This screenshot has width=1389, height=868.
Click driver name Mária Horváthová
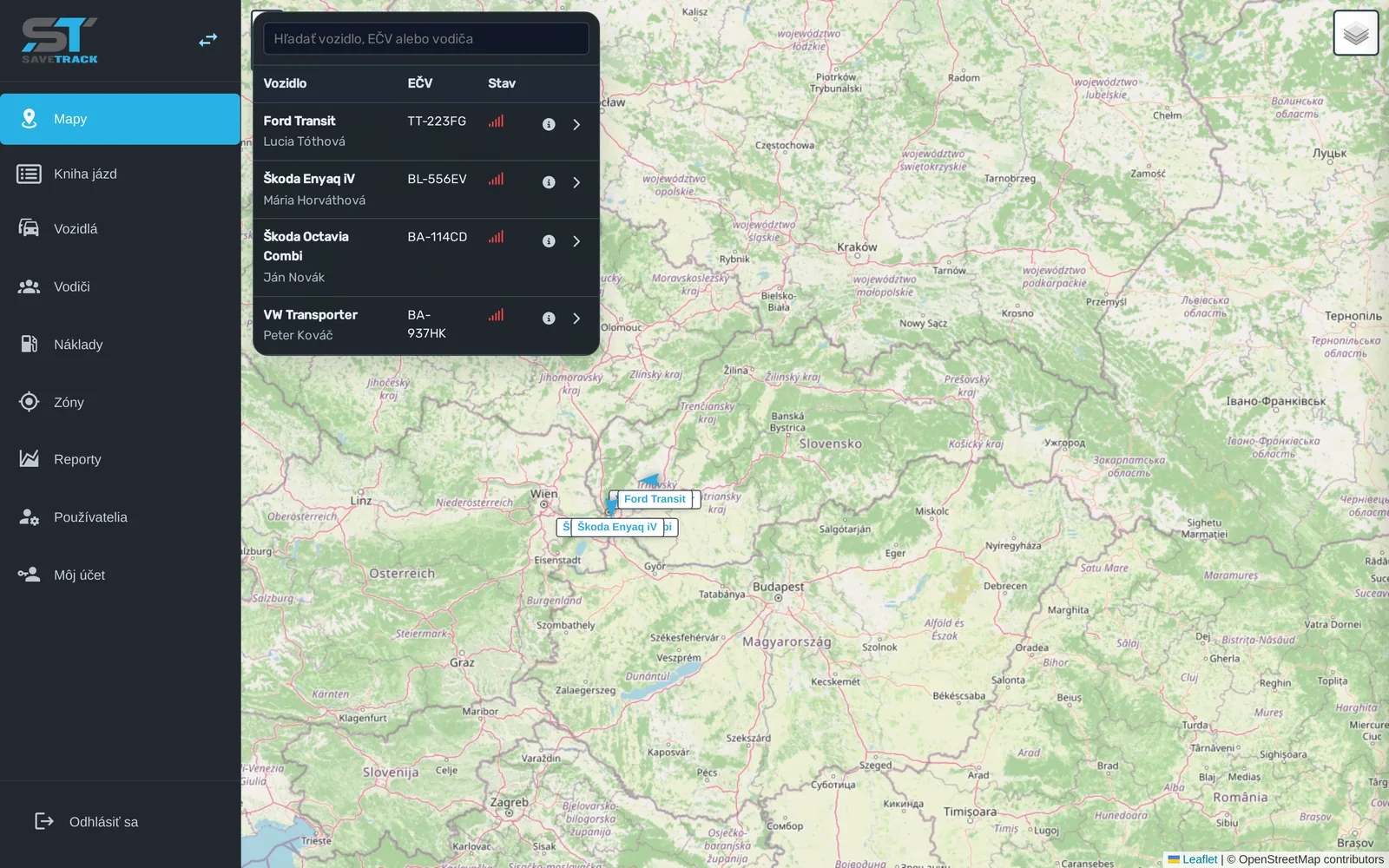click(x=314, y=201)
